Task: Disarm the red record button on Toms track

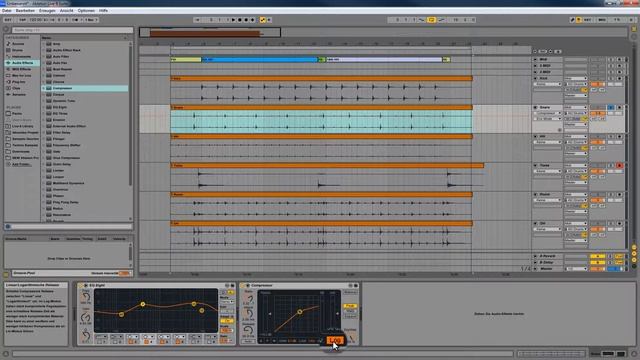Action: (620, 166)
